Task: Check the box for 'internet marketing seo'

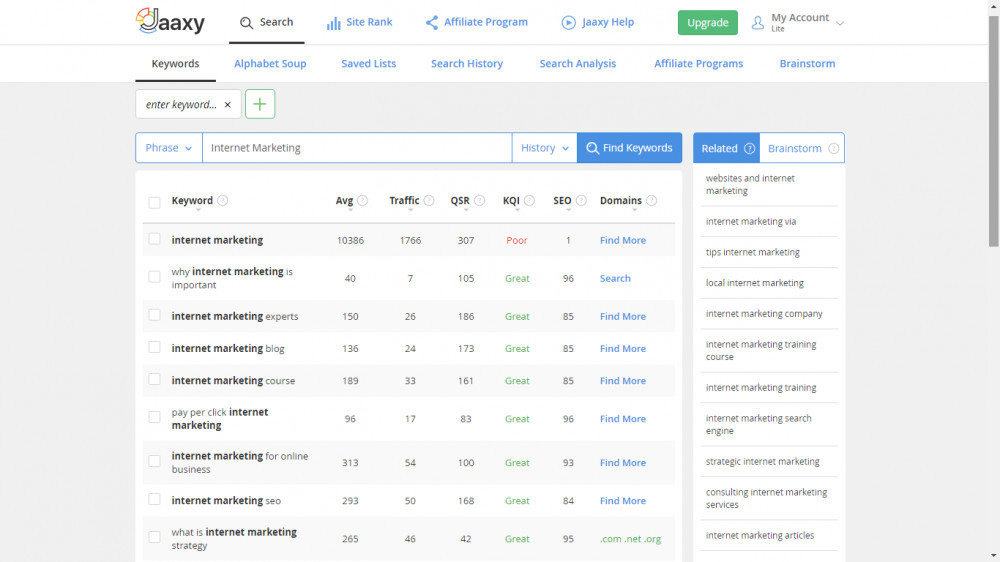Action: click(154, 499)
